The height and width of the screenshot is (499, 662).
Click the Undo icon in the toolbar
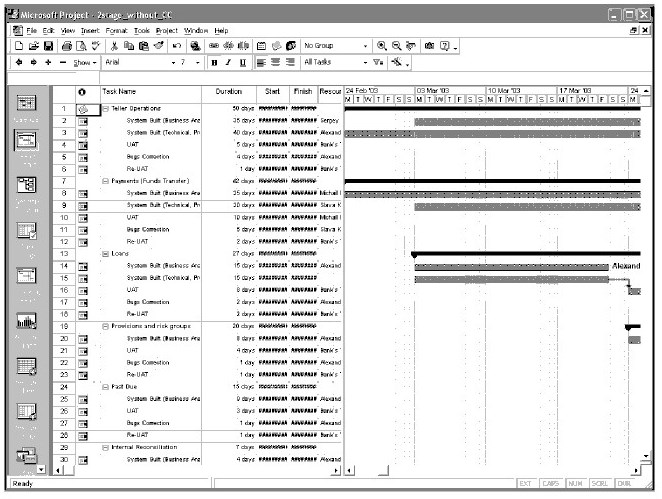(176, 46)
